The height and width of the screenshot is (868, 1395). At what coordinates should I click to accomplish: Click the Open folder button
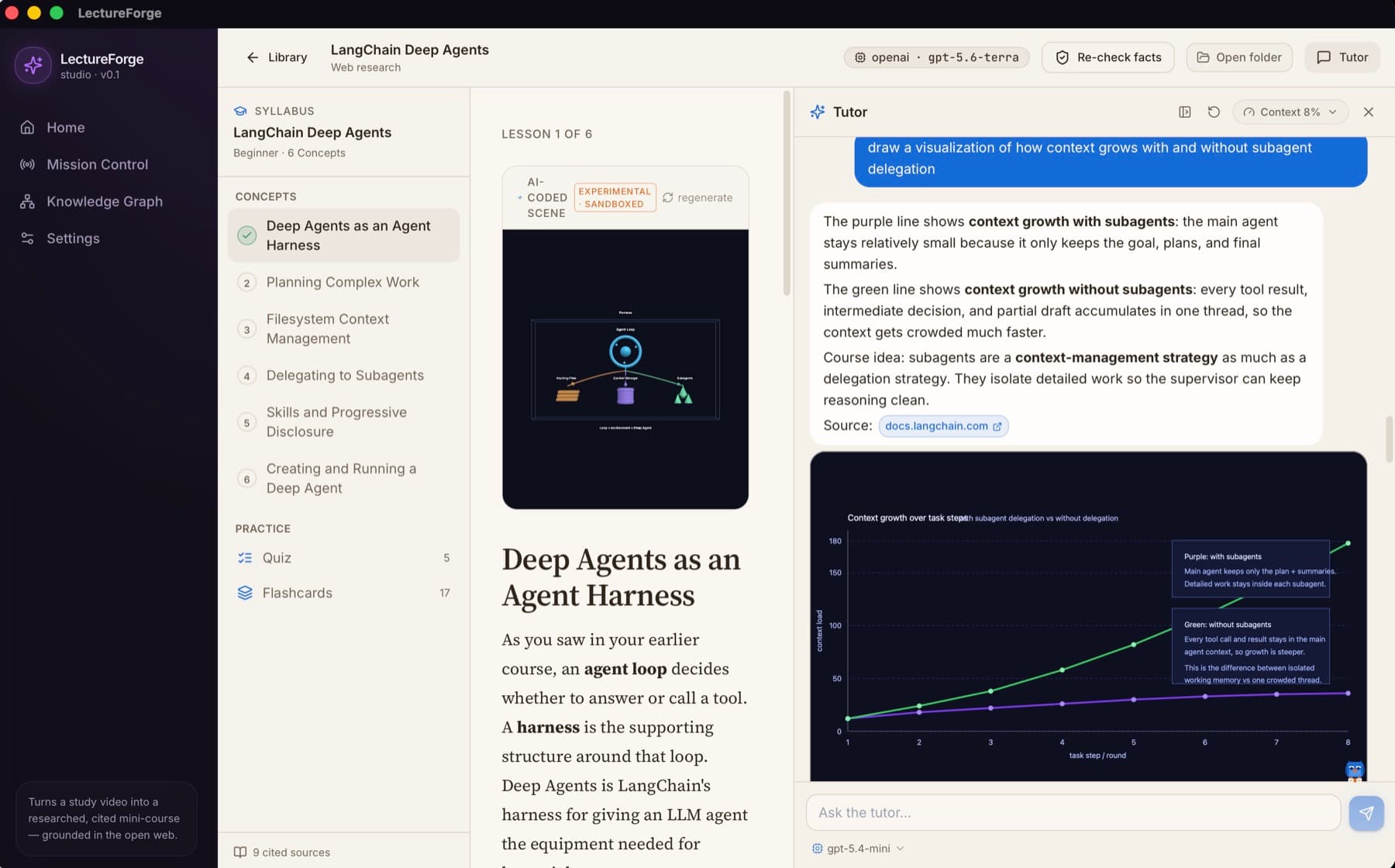(x=1239, y=57)
